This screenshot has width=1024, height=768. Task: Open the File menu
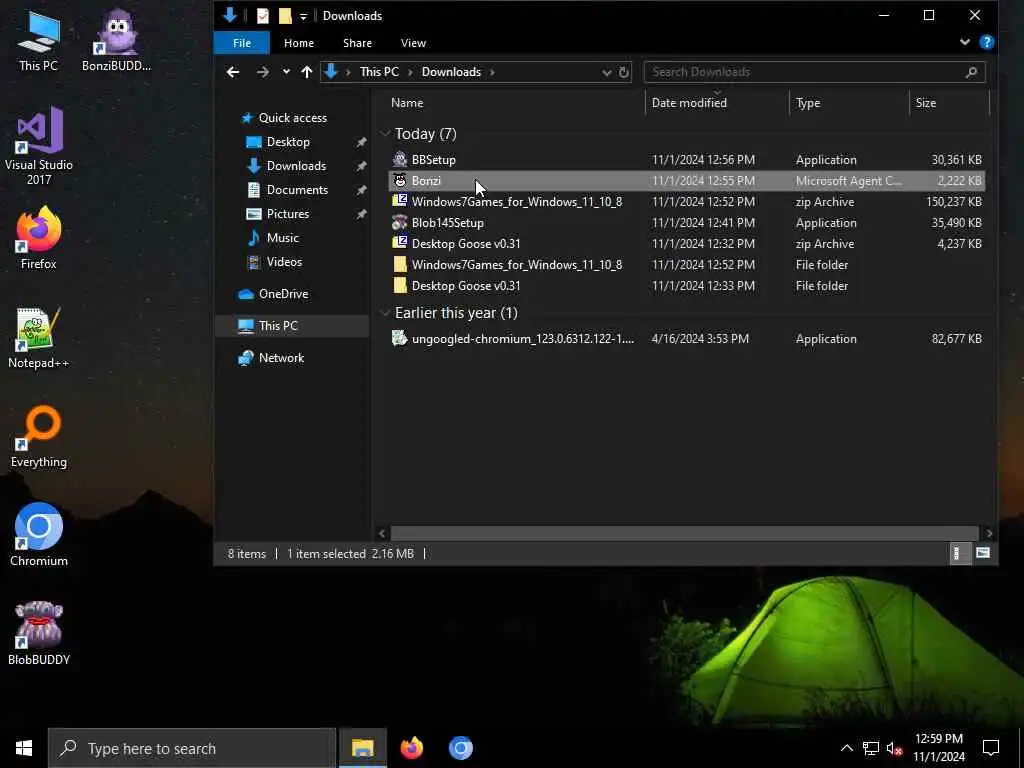click(x=242, y=43)
